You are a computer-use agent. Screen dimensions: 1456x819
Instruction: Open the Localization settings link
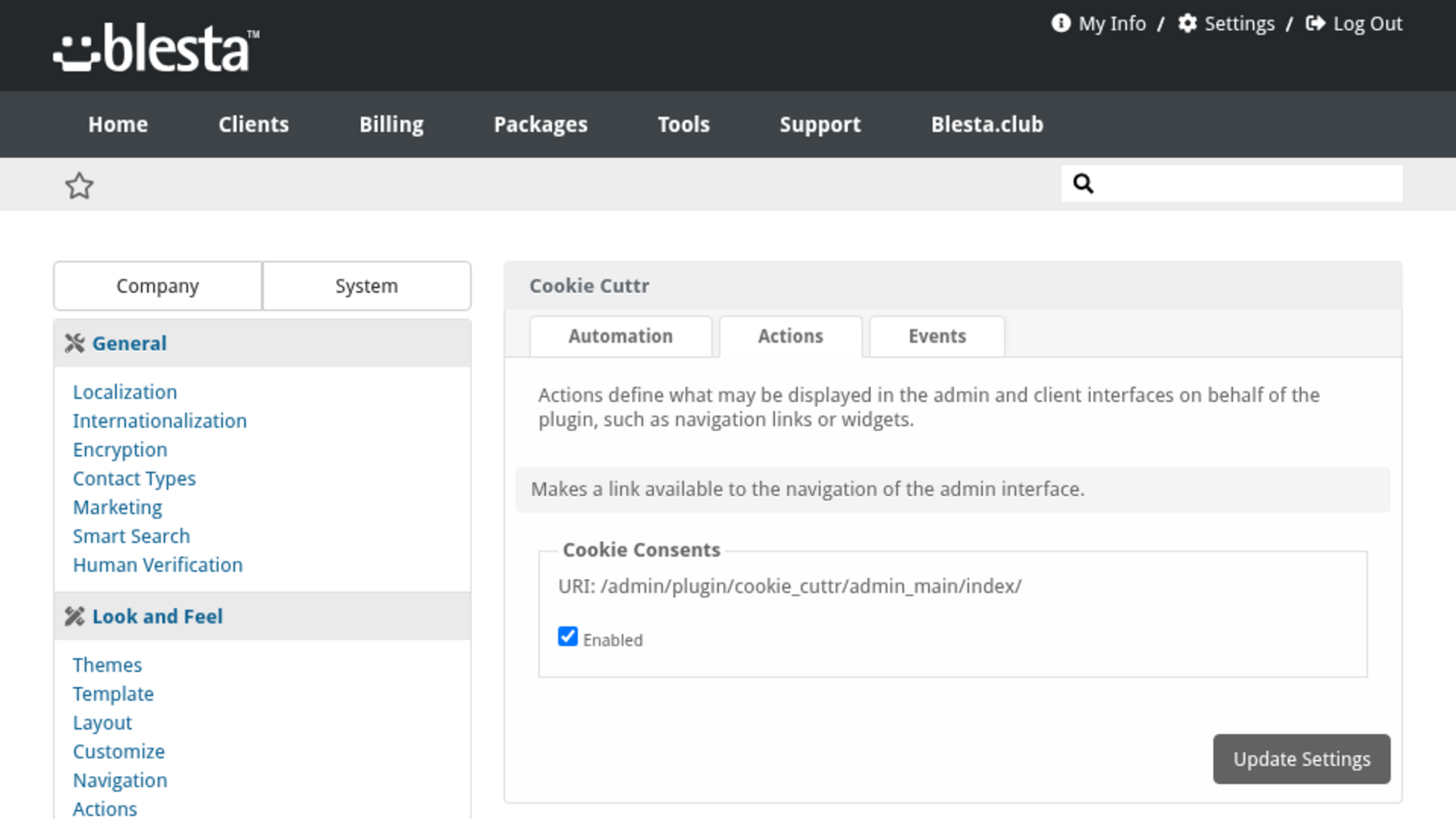(124, 392)
